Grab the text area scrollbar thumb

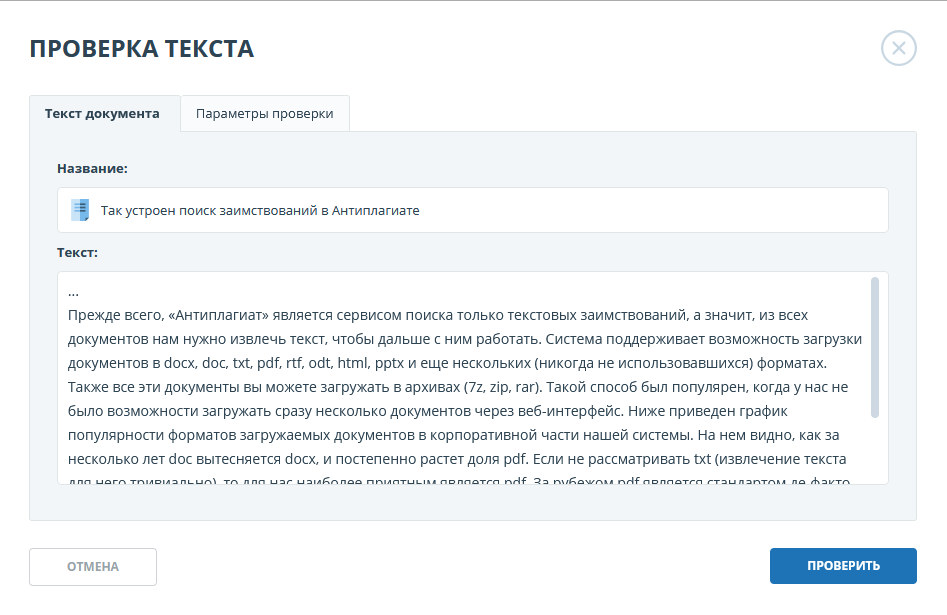coord(875,346)
